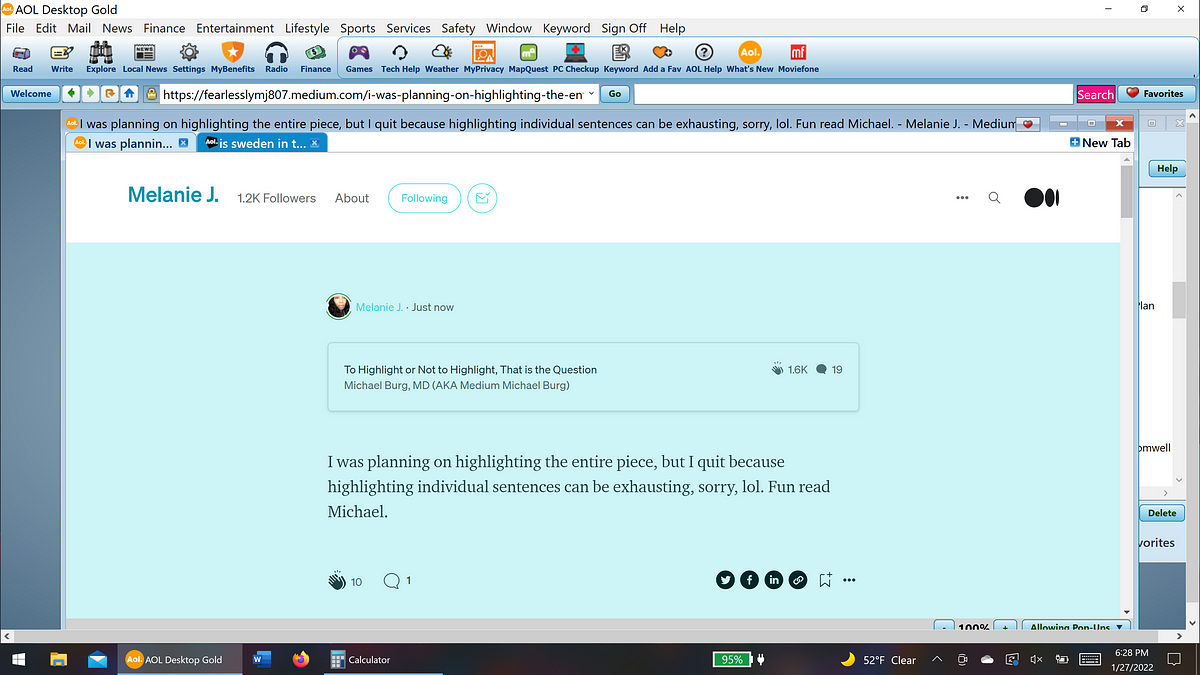Screen dimensions: 1200x675
Task: Go forward with the right arrow button
Action: coord(90,93)
